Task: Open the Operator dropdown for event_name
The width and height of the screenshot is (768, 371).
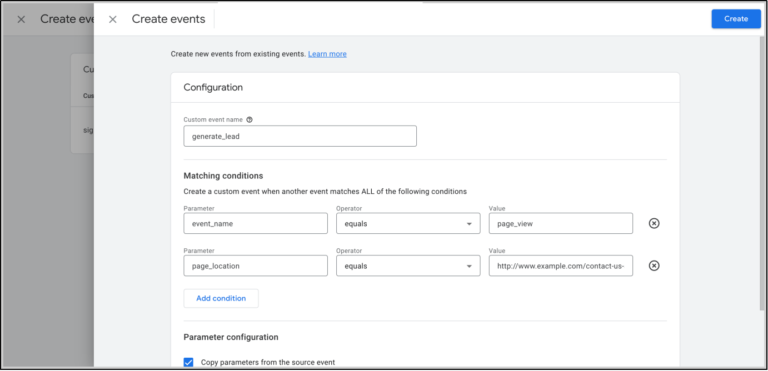Action: (408, 223)
